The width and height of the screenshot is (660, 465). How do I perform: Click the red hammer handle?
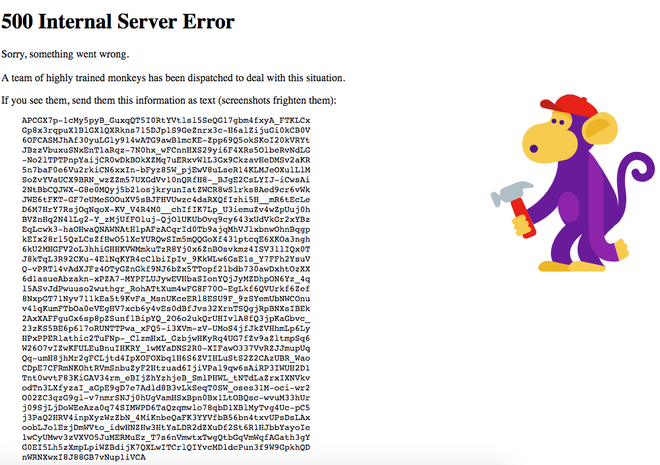(524, 218)
